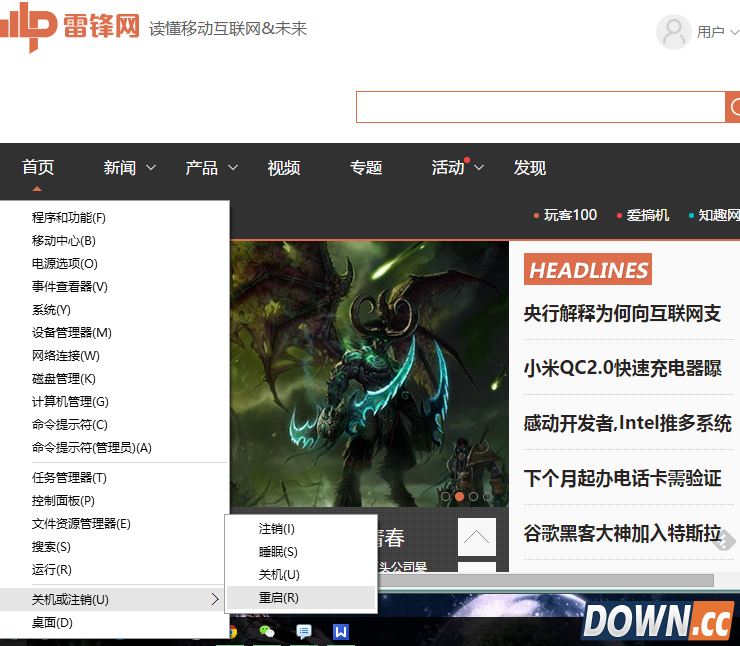Launch 命令提示符(C)
Image resolution: width=740 pixels, height=646 pixels.
(115, 425)
